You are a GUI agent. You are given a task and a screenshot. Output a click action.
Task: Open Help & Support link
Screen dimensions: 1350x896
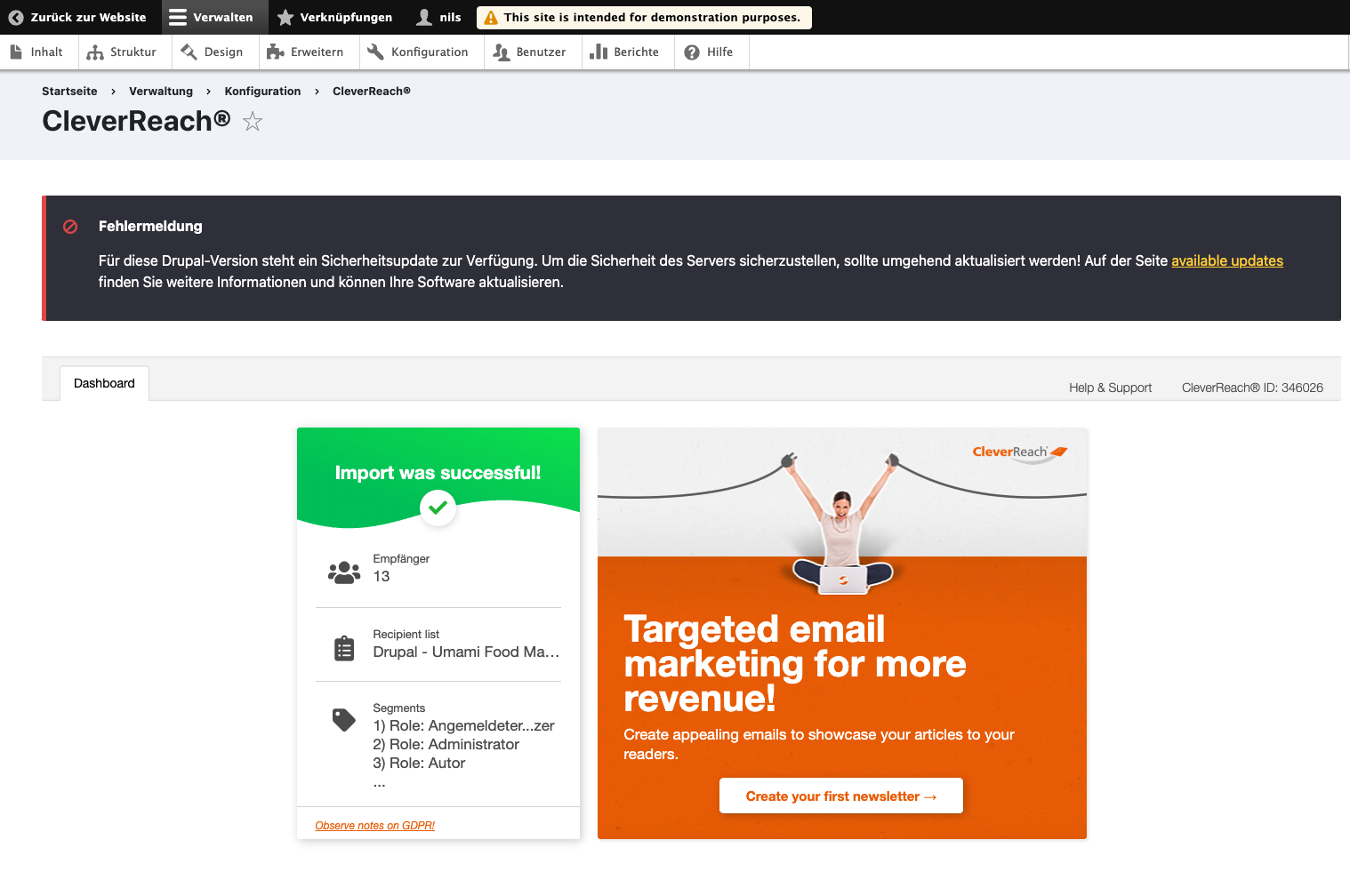coord(1110,388)
